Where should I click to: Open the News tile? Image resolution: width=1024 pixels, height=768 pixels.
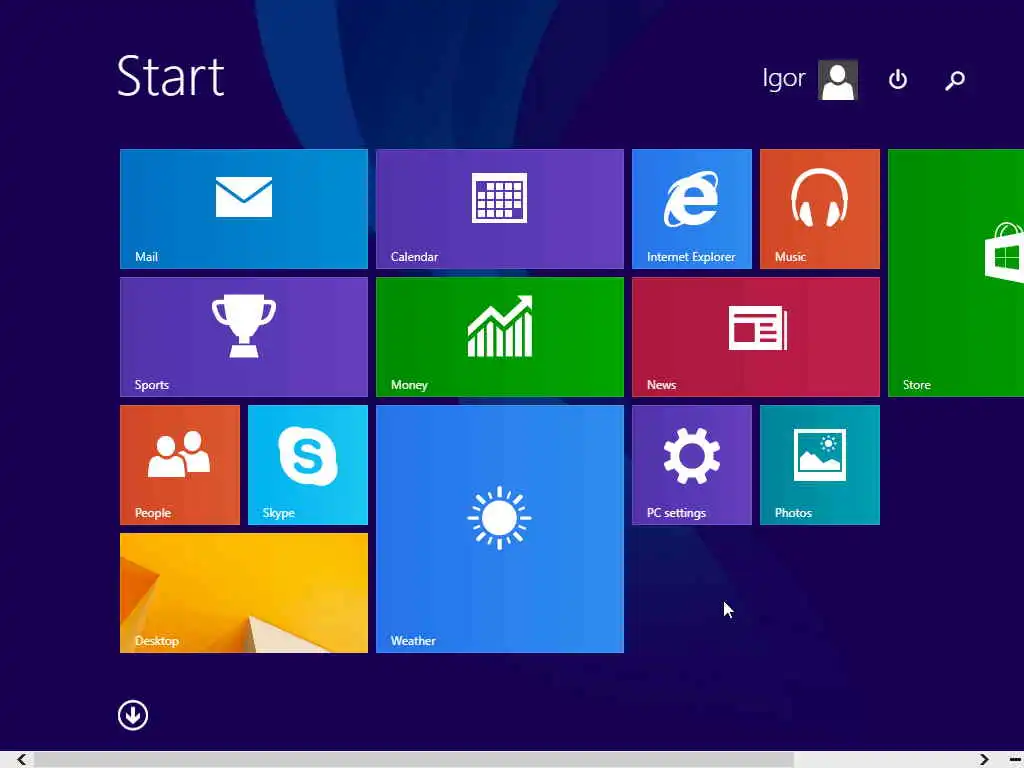pos(756,337)
